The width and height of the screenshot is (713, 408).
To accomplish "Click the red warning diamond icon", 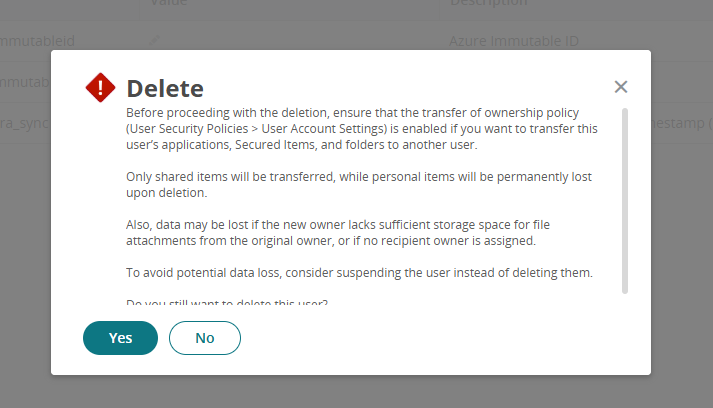I will (x=101, y=88).
